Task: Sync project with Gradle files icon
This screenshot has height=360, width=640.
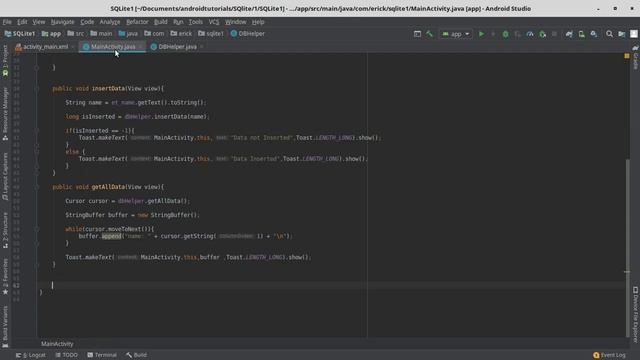Action: pyautogui.click(x=569, y=34)
